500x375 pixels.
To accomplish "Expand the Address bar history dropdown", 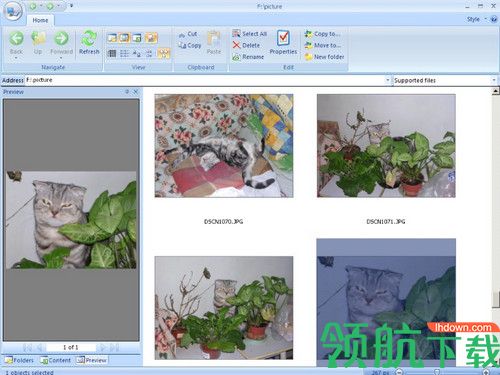I will 387,80.
